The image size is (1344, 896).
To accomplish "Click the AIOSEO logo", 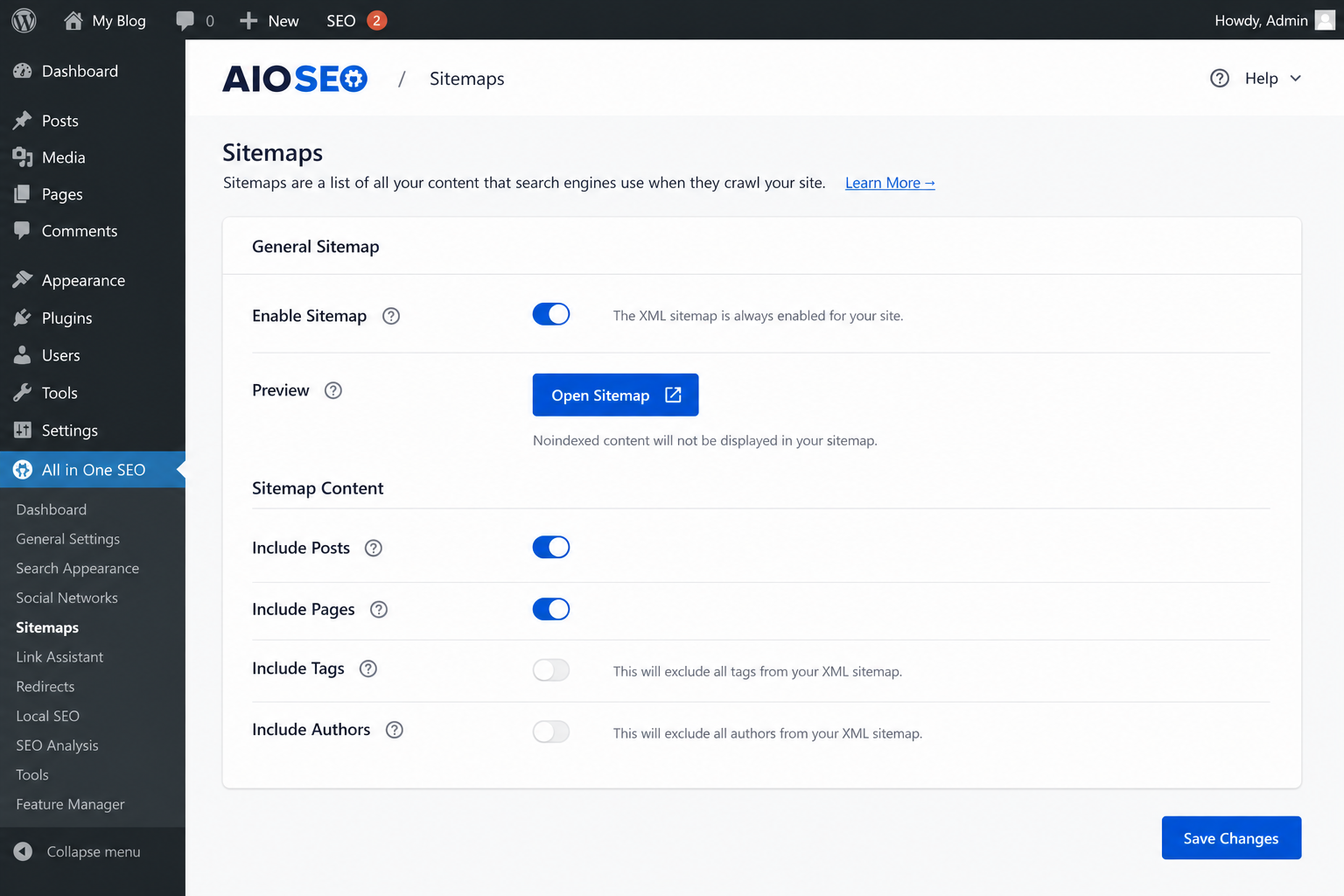I will click(x=295, y=79).
